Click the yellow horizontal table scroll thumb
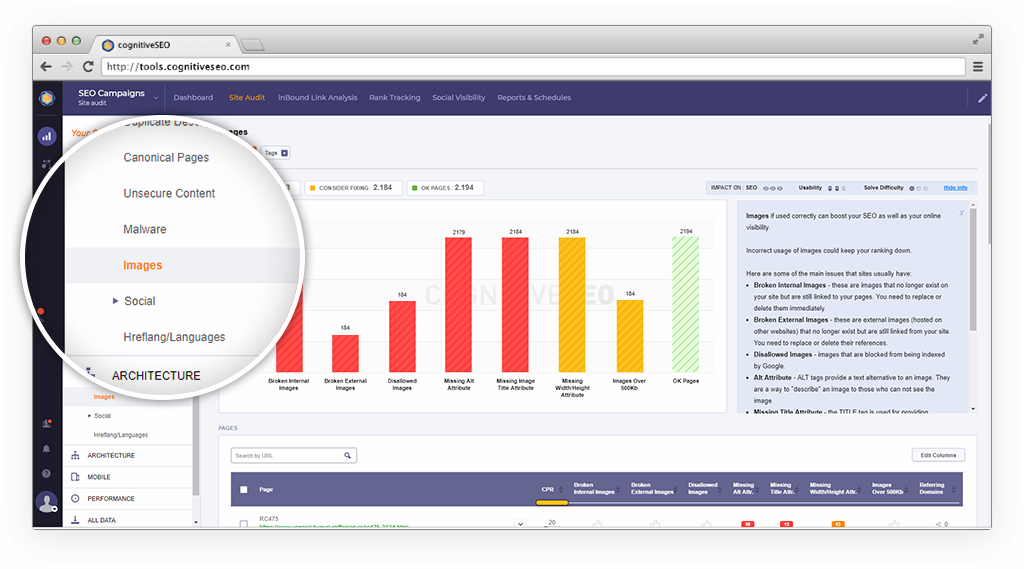This screenshot has height=569, width=1024. pos(552,503)
